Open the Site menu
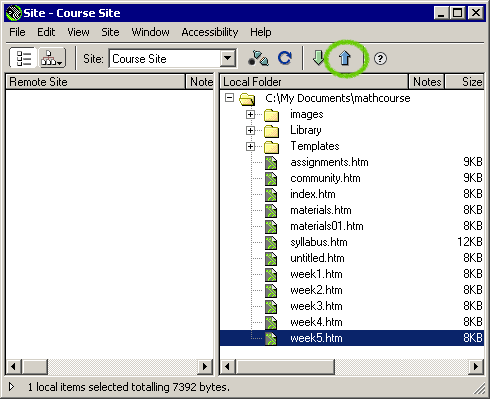Screen dimensions: 490x399 (x=110, y=32)
